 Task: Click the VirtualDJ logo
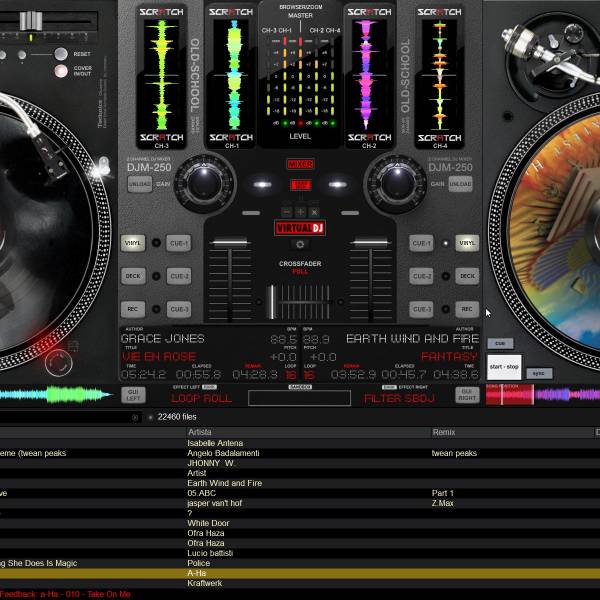[300, 228]
